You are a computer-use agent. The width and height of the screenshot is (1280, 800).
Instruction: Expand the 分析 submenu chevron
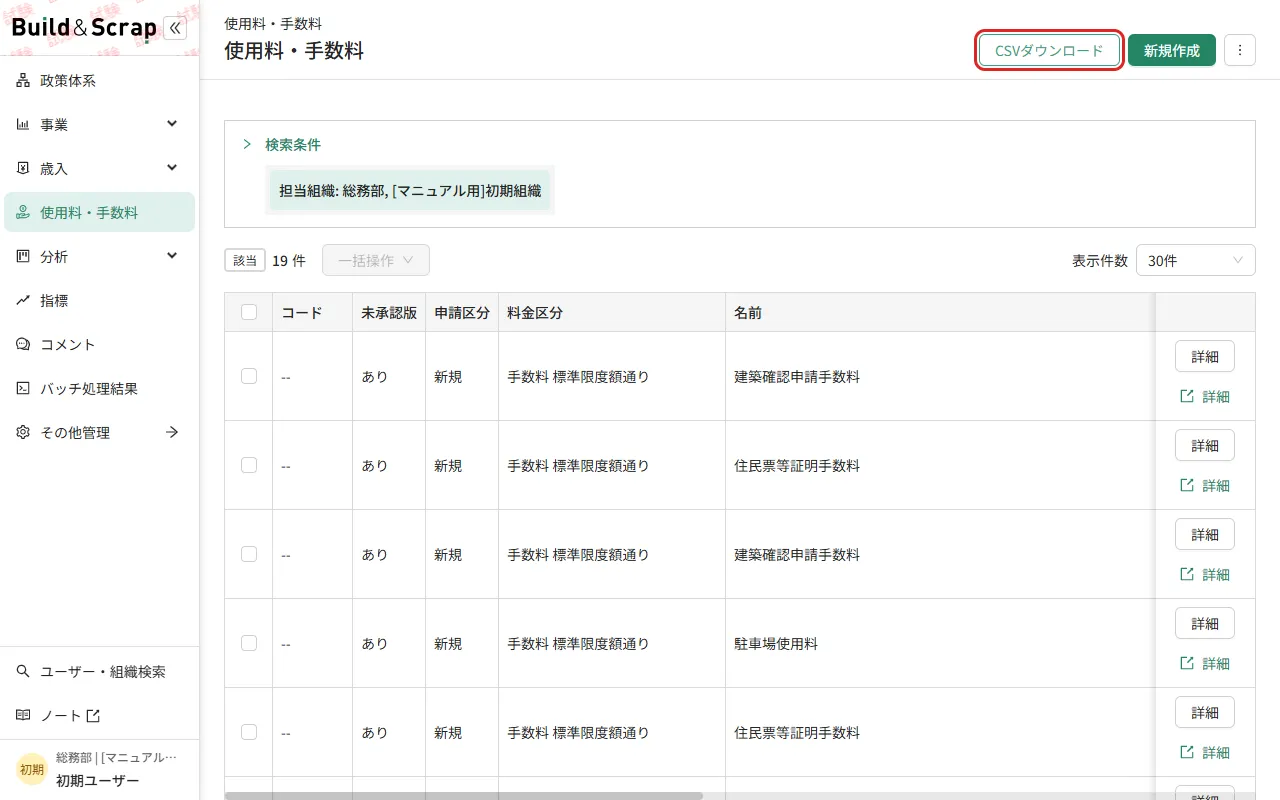coord(172,256)
